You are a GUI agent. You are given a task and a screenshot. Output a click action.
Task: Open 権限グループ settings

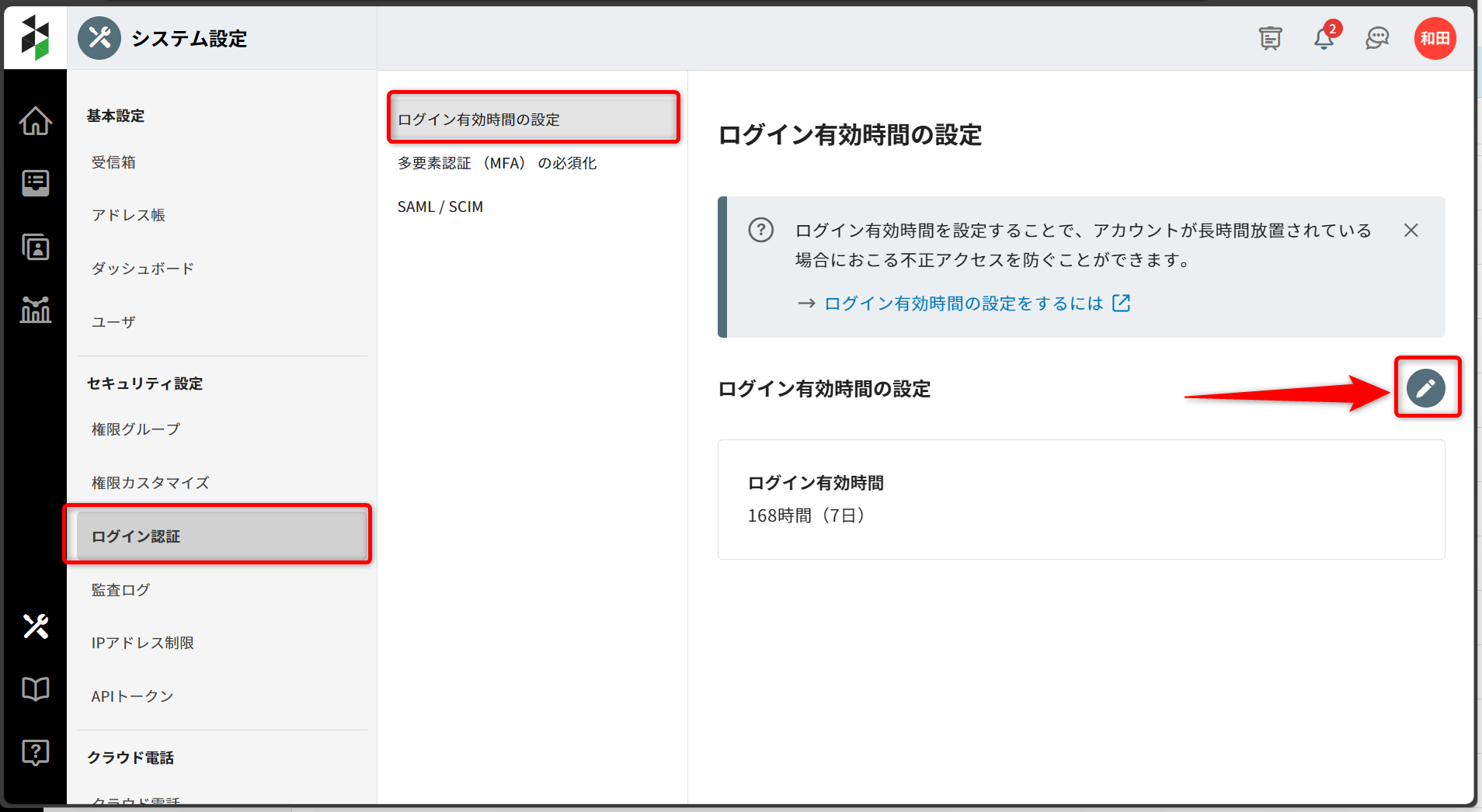point(136,429)
